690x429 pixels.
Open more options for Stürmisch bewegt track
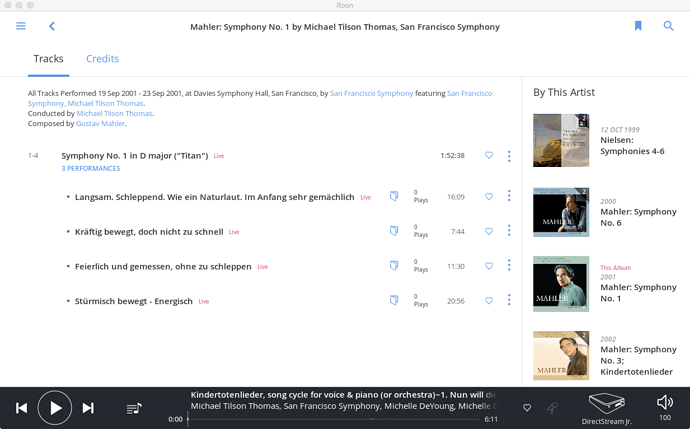coord(509,300)
